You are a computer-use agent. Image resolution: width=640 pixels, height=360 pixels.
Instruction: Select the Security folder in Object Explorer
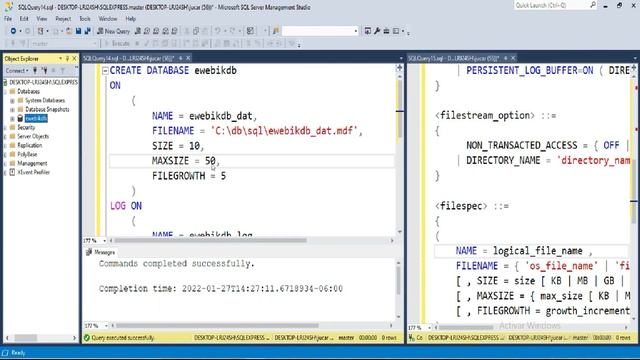[26, 127]
